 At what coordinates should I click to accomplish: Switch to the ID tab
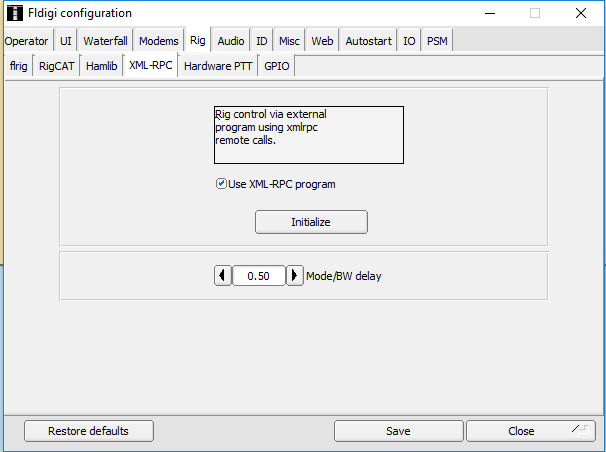coord(262,41)
